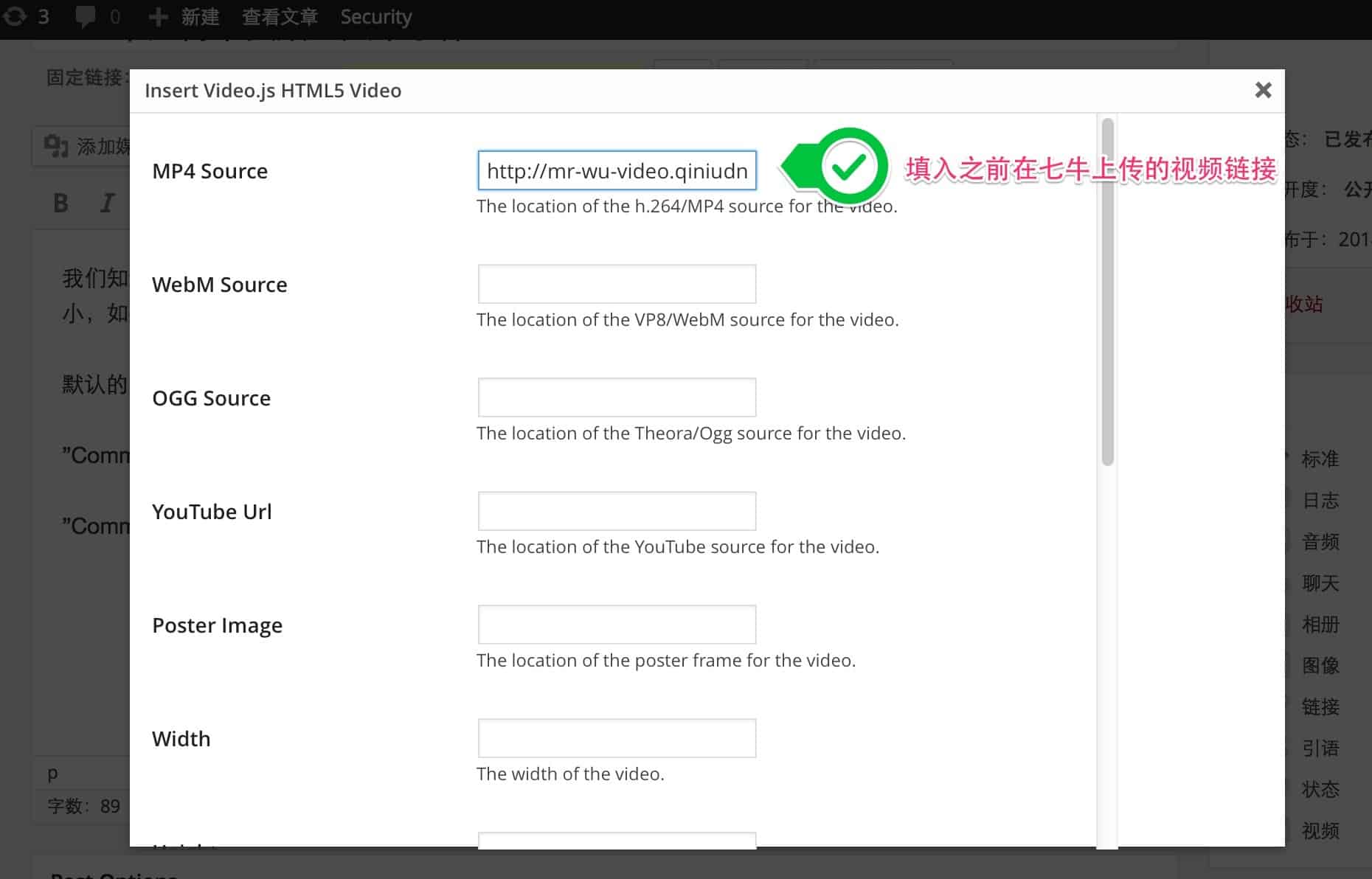
Task: Click the OGG Source text box
Action: tap(617, 397)
